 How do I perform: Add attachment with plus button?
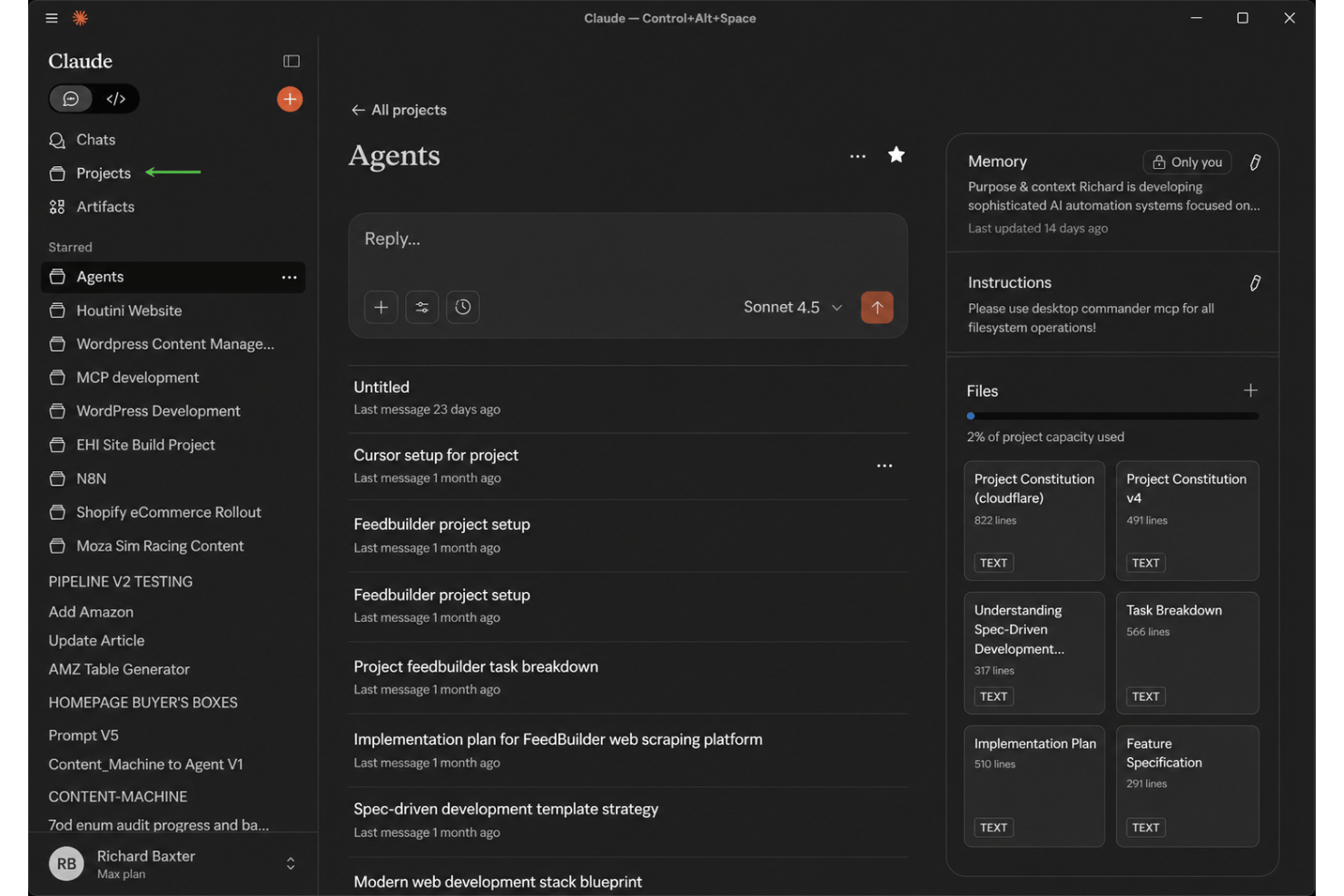coord(381,307)
